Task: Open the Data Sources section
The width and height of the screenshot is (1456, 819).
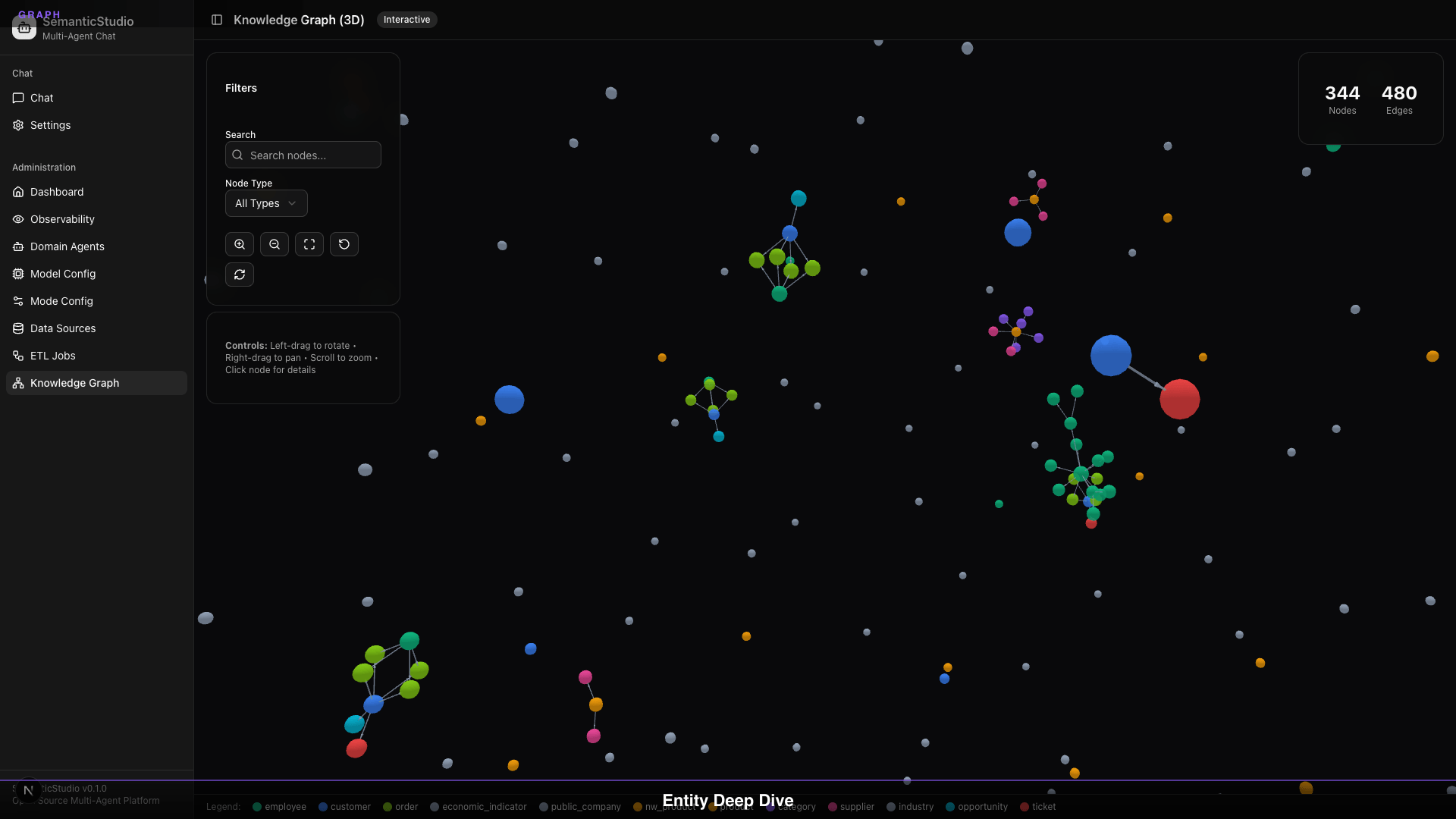Action: point(62,328)
